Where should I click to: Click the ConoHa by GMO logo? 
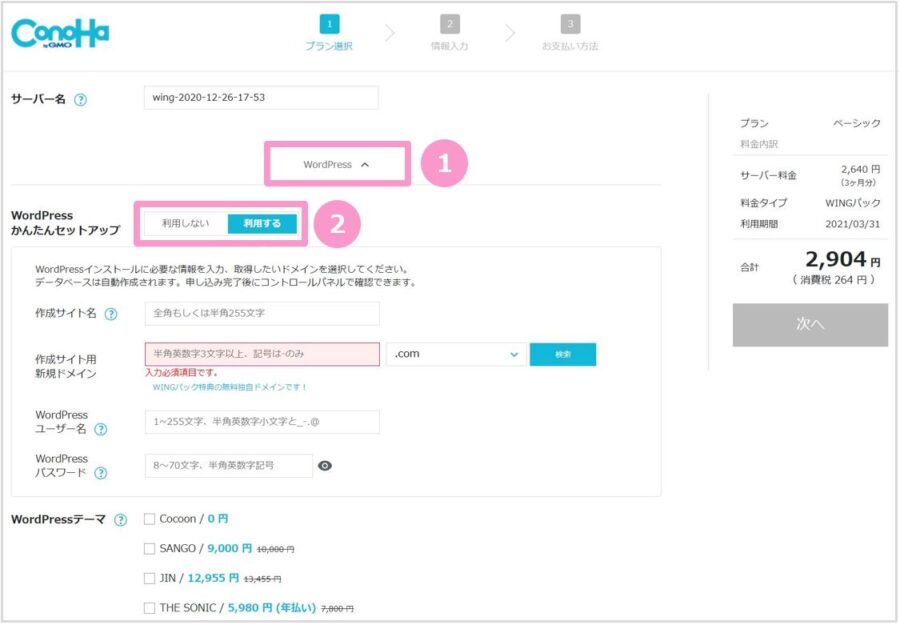(x=60, y=34)
